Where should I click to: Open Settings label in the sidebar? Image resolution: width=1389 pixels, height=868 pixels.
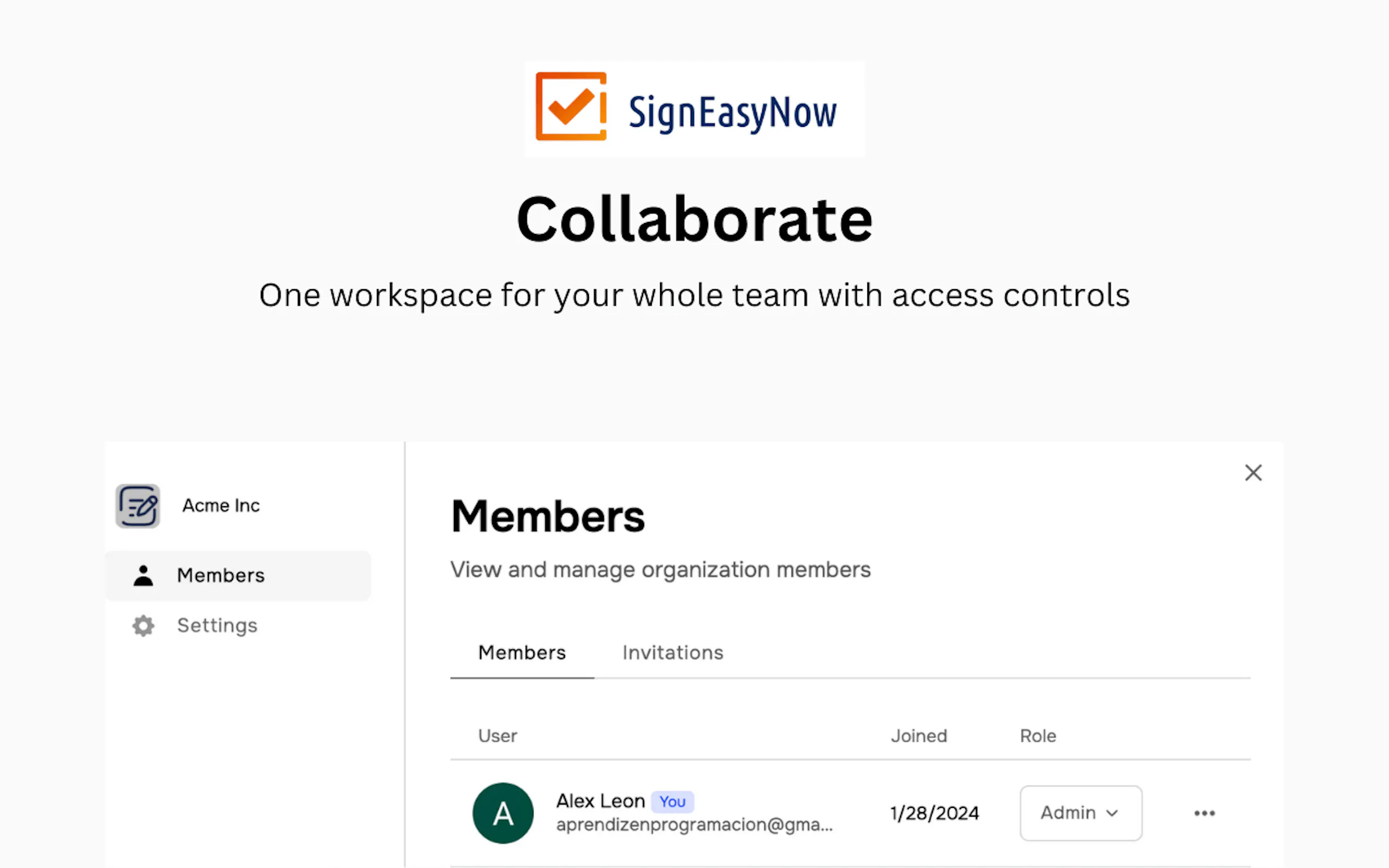[217, 626]
